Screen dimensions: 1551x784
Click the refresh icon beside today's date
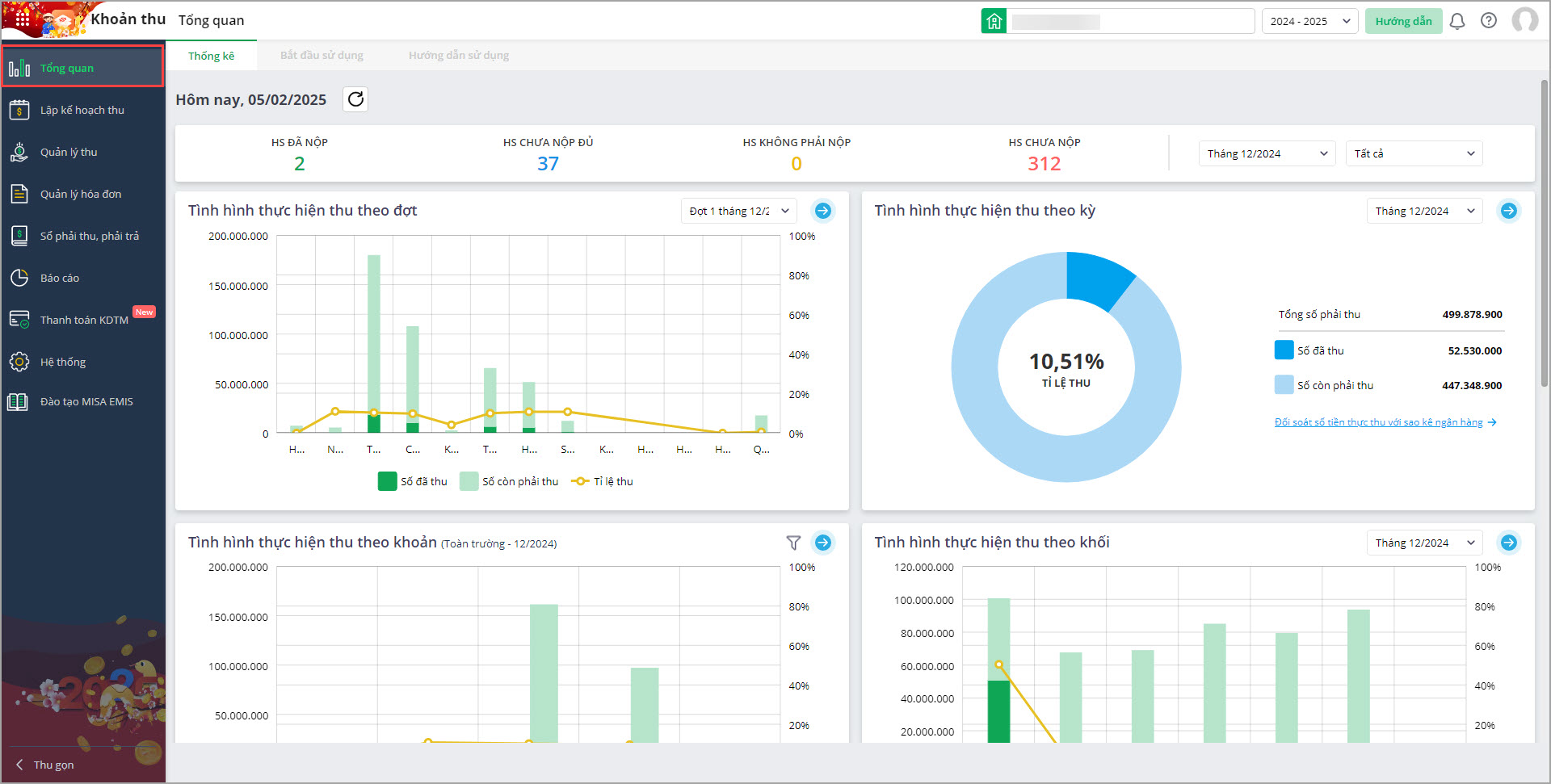(x=355, y=99)
